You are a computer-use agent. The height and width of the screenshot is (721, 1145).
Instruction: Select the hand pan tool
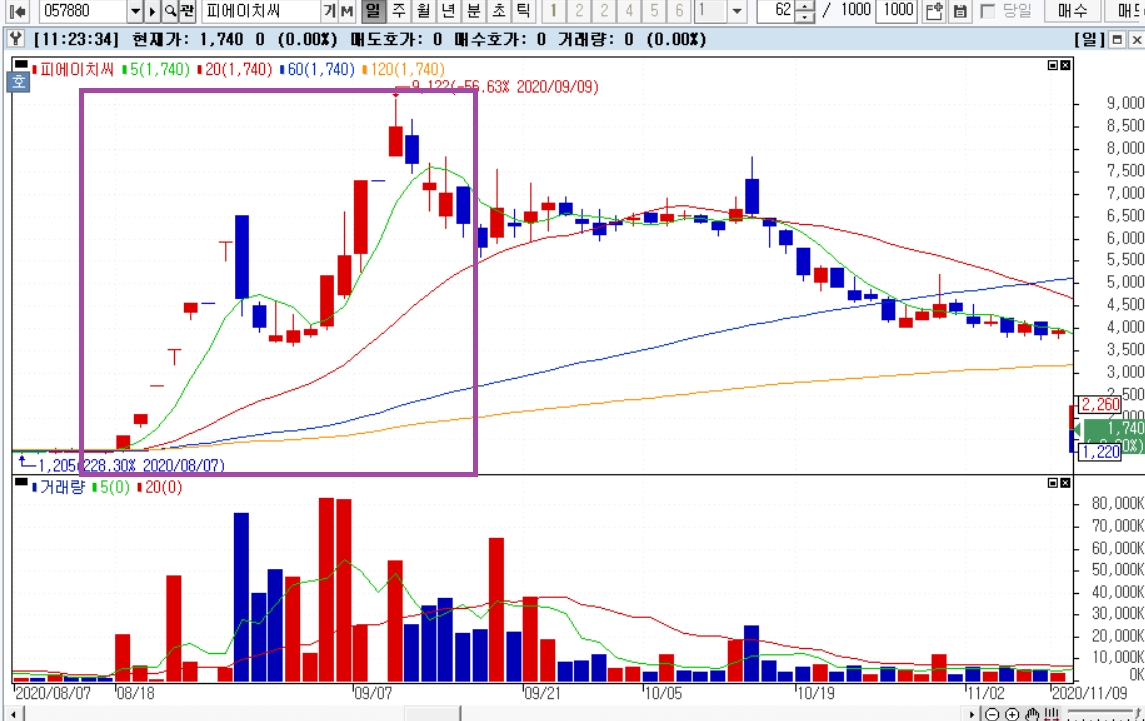click(1032, 714)
